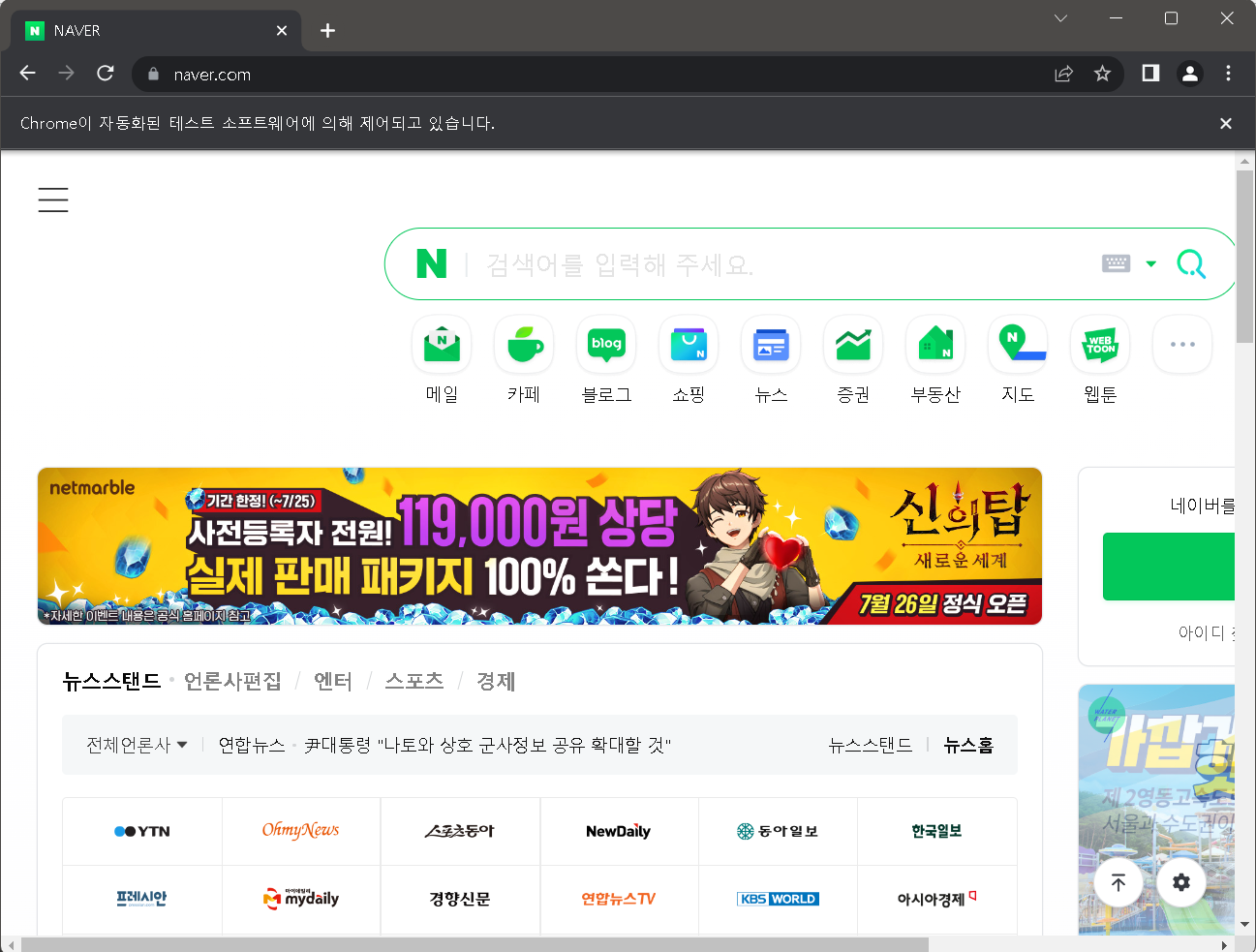Click the vertical scrollbar down arrow
The width and height of the screenshot is (1256, 952).
[1245, 925]
